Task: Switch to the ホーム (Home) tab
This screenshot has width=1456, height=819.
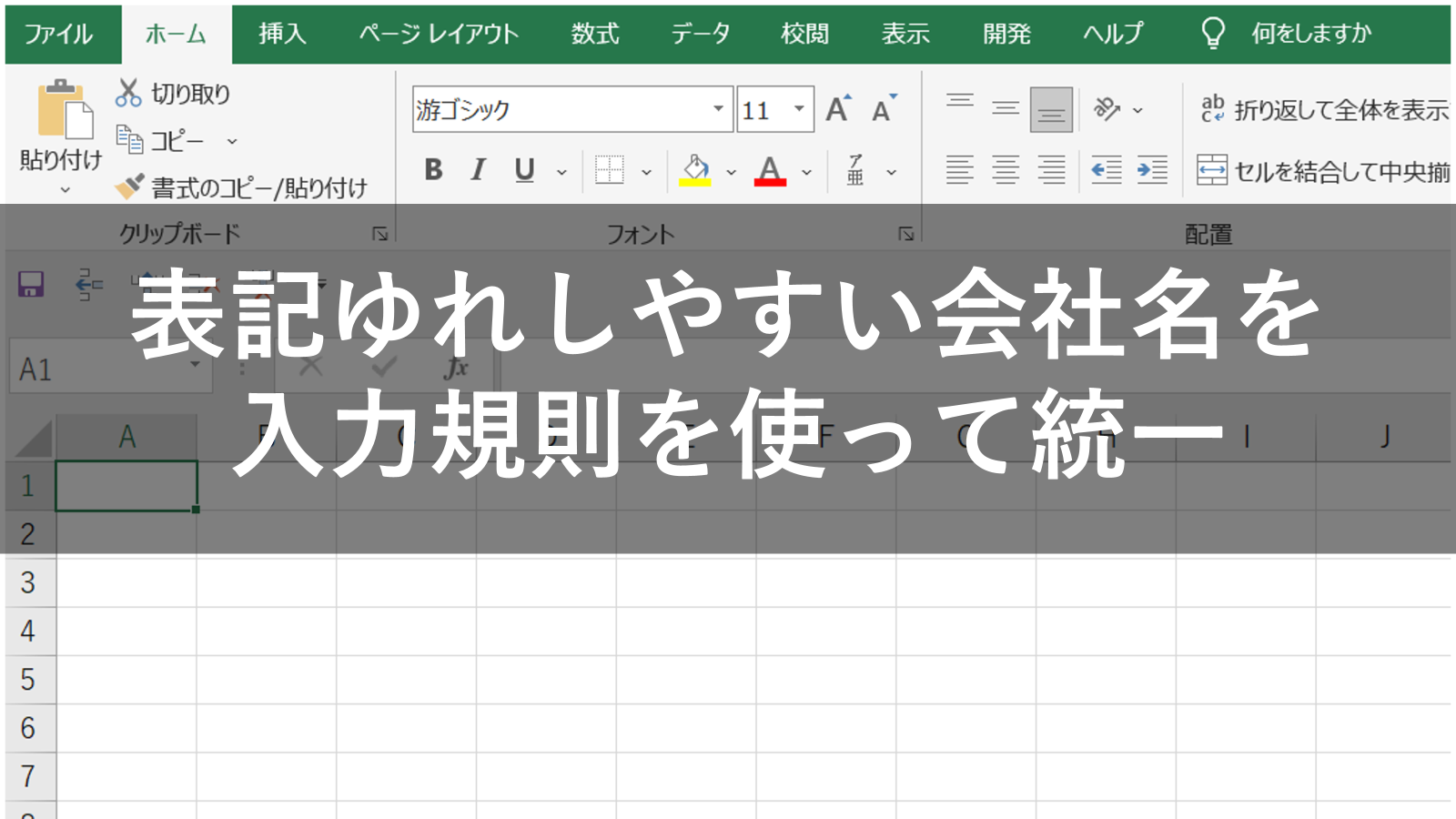Action: point(177,35)
